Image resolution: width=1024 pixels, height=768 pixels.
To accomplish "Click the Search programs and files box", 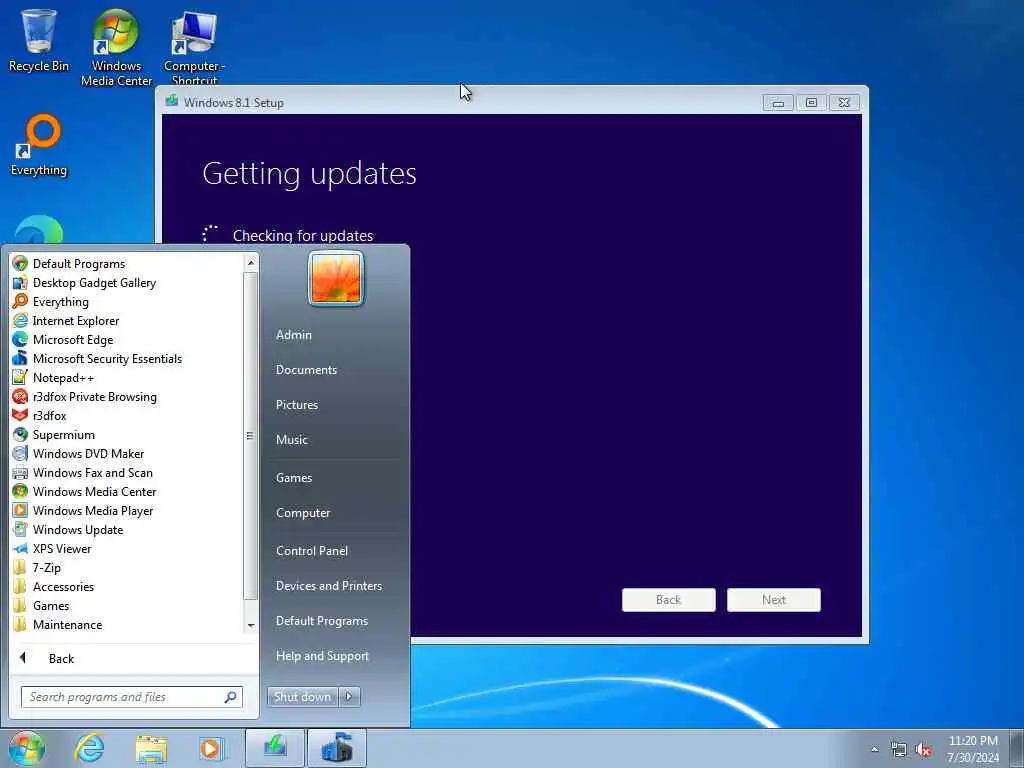I will pyautogui.click(x=132, y=697).
